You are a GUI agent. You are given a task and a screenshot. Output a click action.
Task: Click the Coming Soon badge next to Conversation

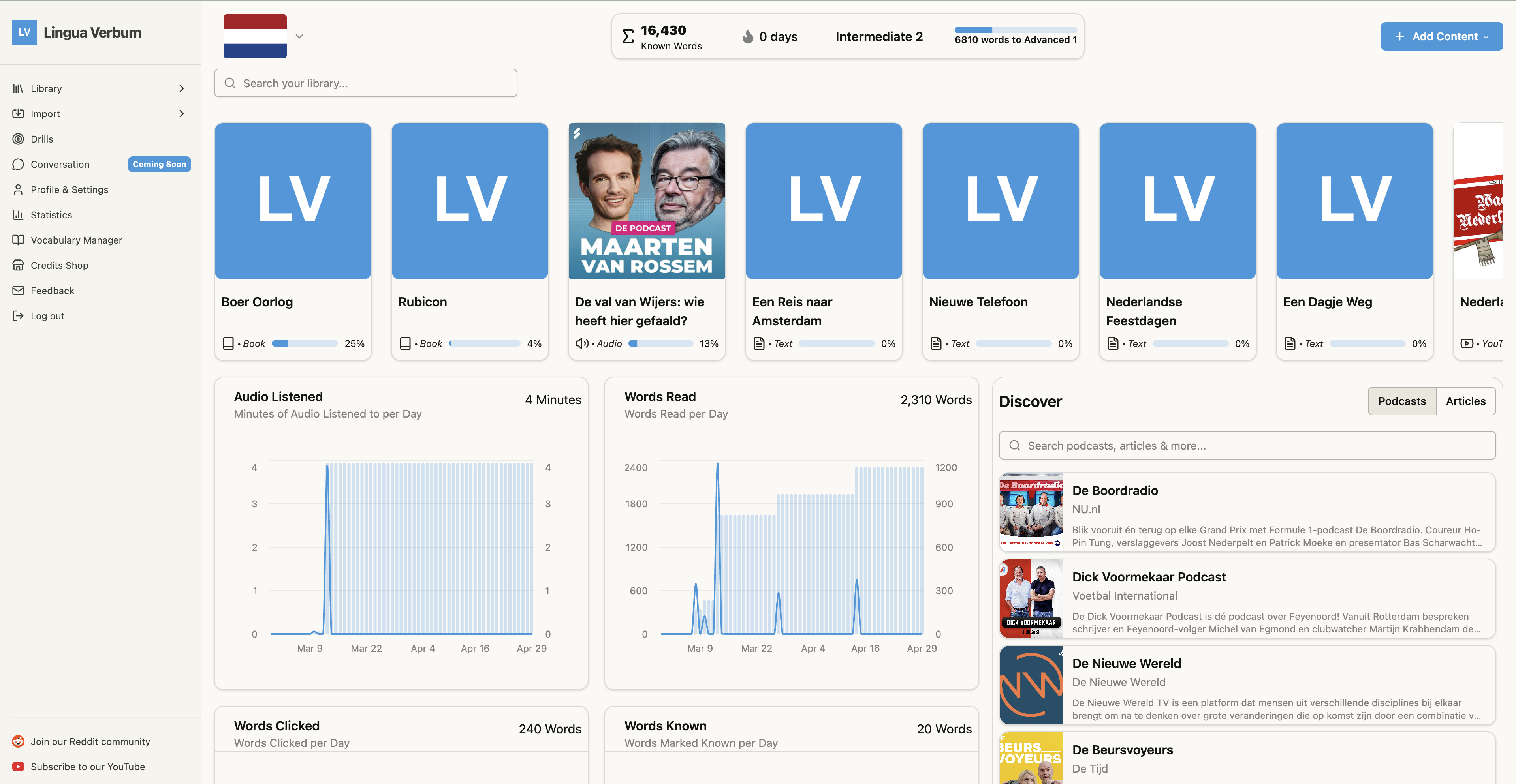159,164
